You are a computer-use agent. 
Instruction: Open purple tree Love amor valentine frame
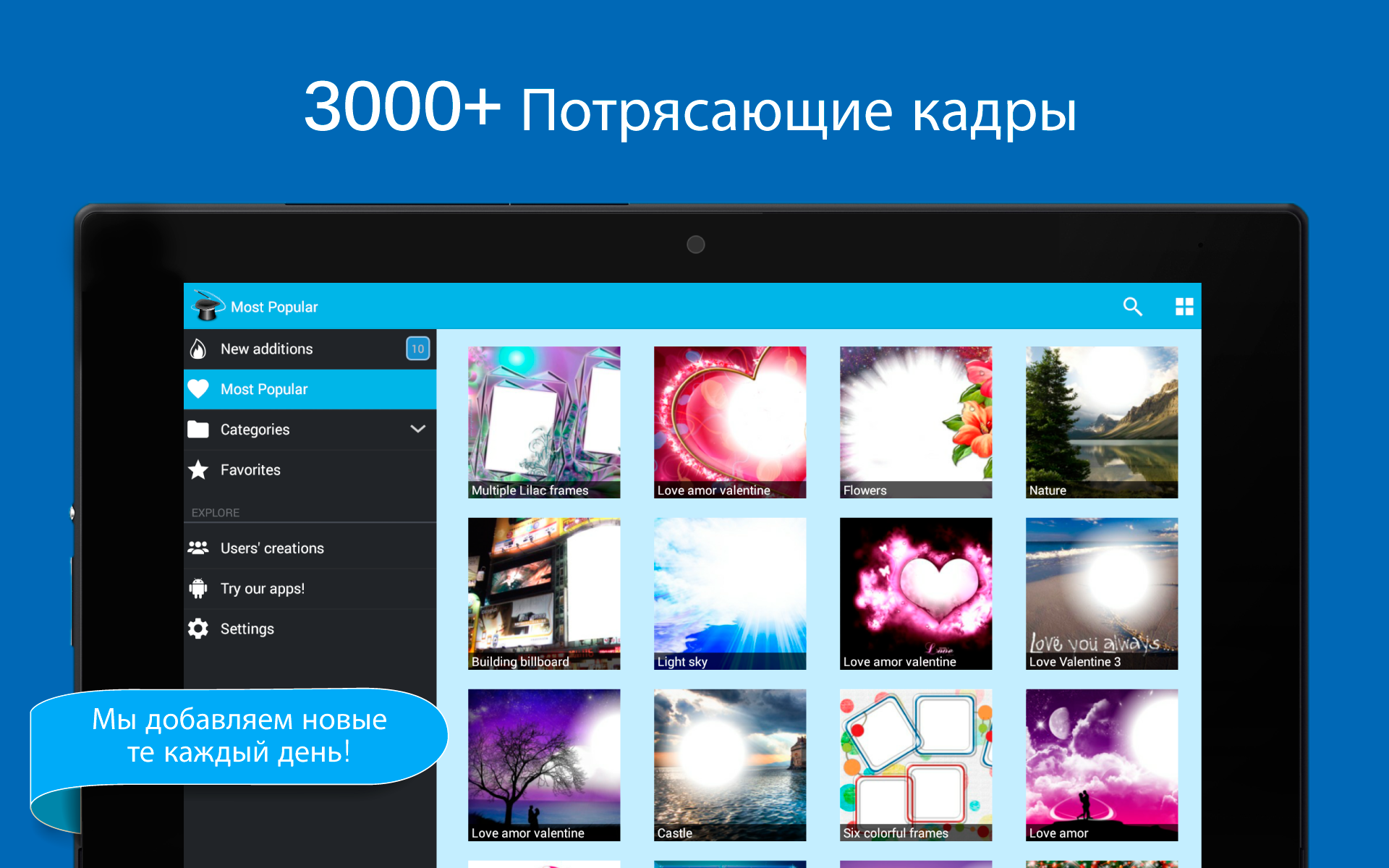point(544,765)
